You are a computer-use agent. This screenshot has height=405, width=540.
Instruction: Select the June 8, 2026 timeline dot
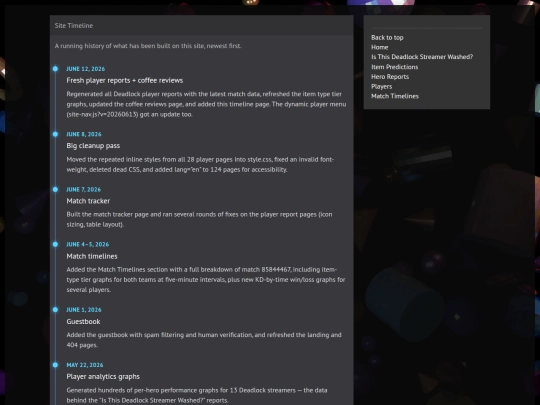[55, 134]
